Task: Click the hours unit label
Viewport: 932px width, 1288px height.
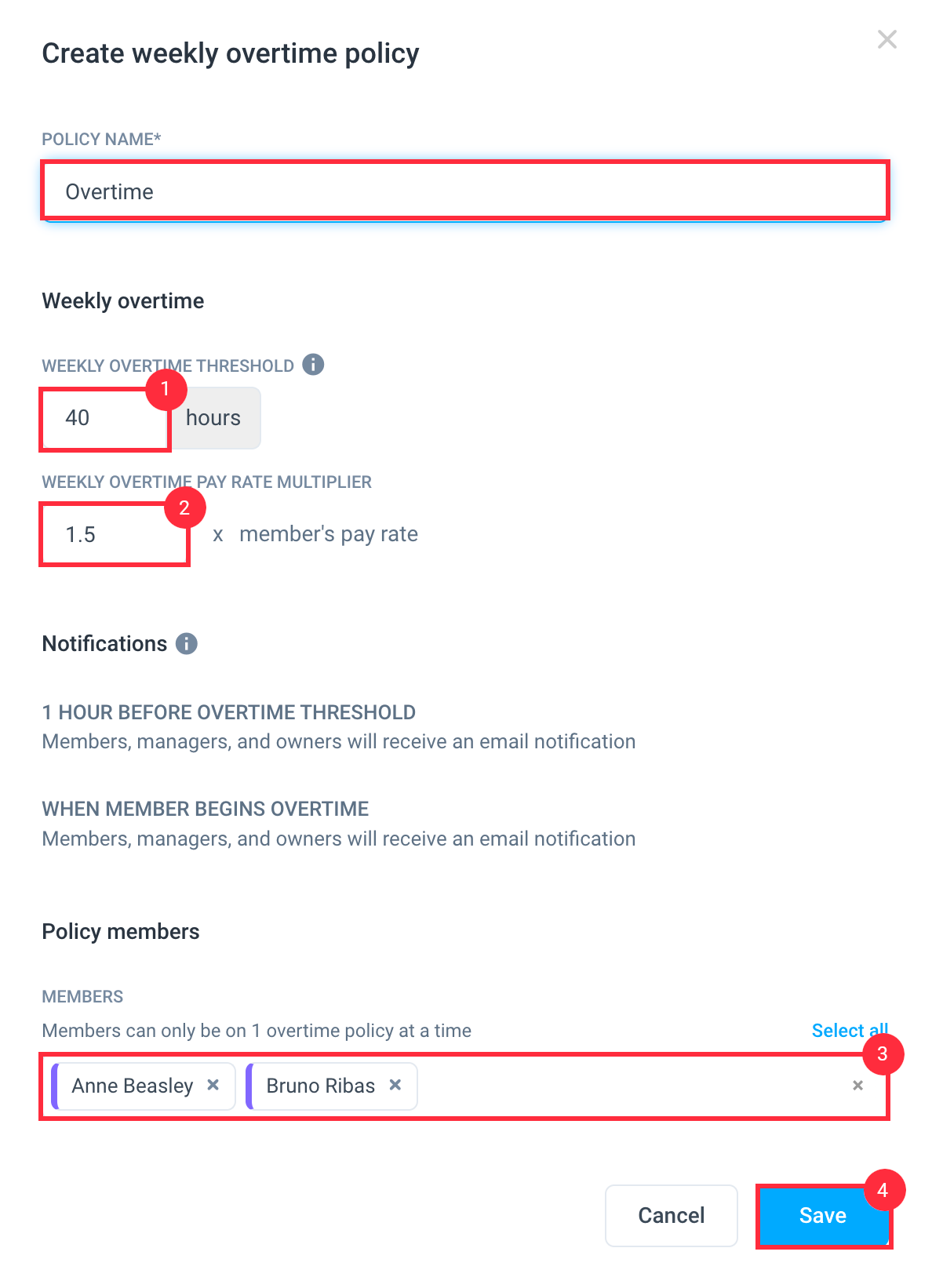Action: point(213,418)
